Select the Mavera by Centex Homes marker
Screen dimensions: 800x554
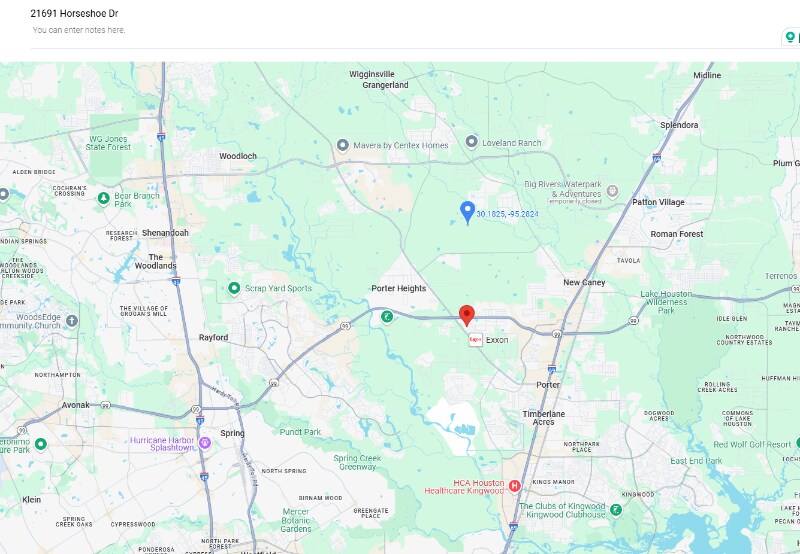click(x=343, y=145)
